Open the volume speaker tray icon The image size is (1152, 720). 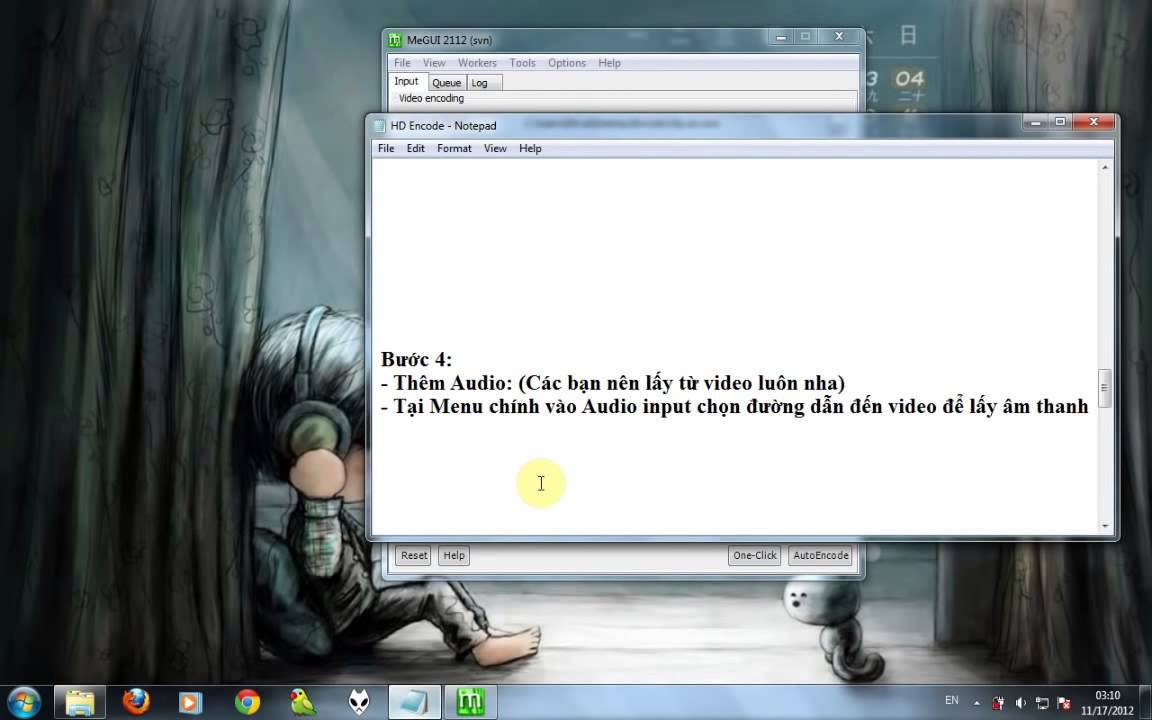point(1020,703)
